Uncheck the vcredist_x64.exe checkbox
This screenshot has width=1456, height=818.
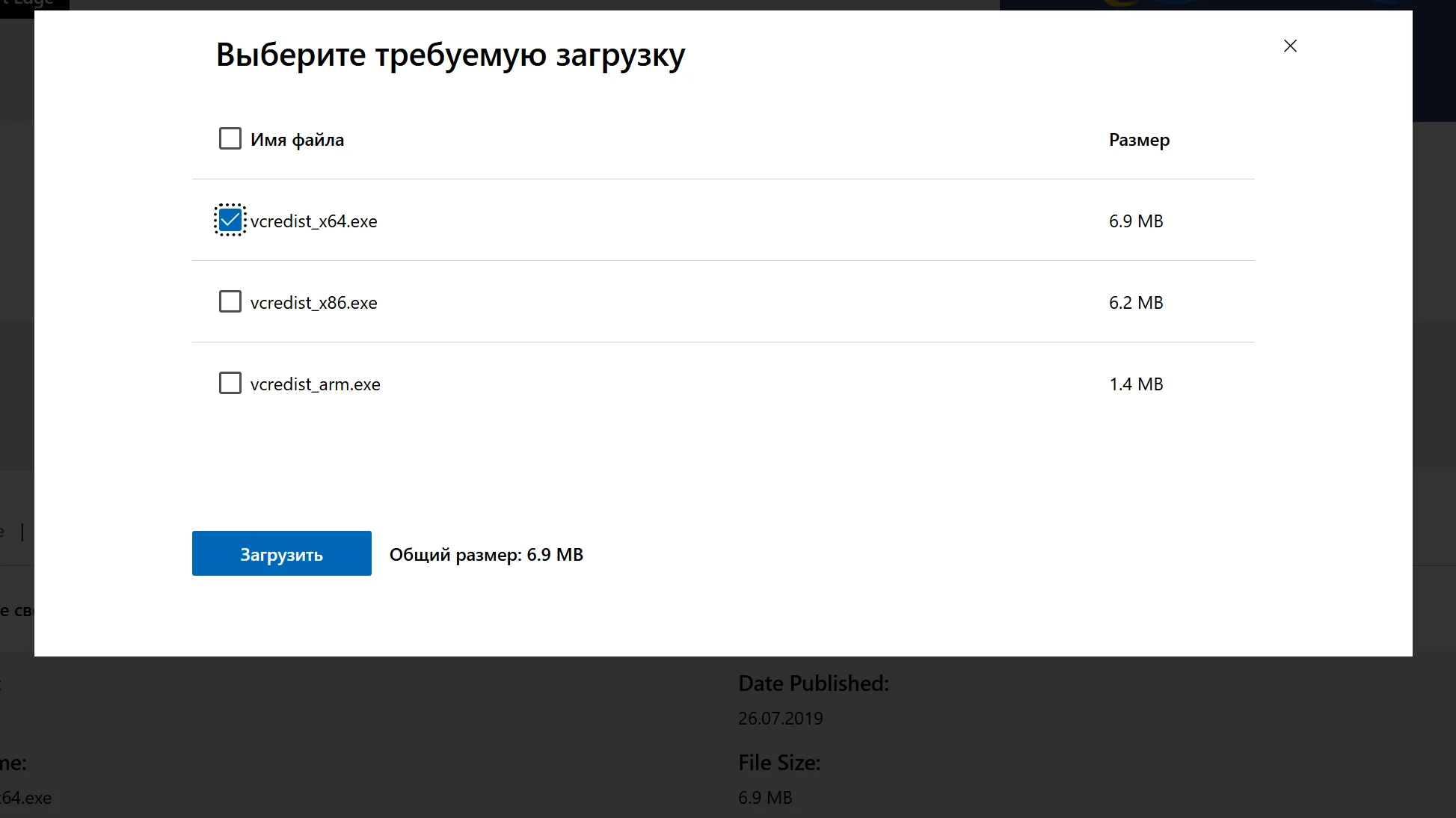230,220
